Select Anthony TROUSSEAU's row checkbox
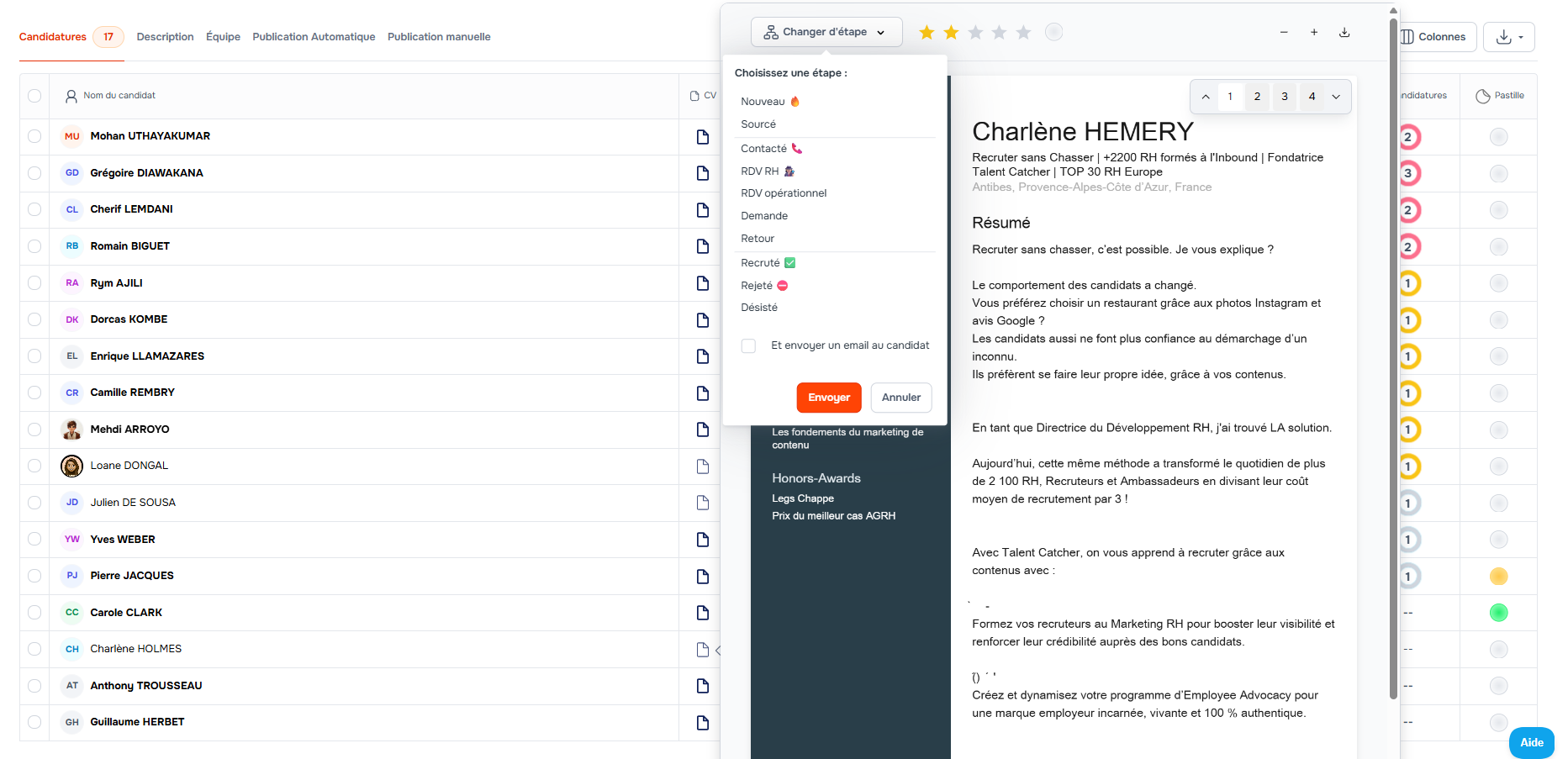1568x759 pixels. pyautogui.click(x=34, y=686)
